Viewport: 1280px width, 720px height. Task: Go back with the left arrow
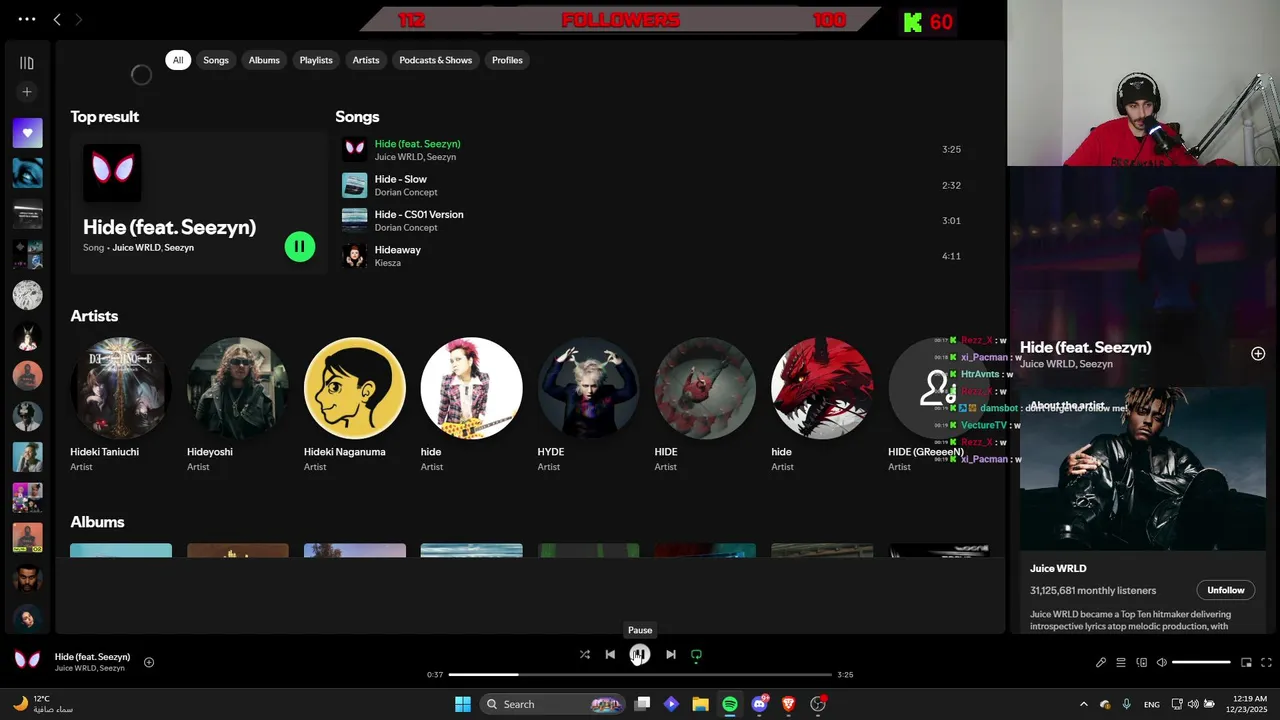pos(57,19)
